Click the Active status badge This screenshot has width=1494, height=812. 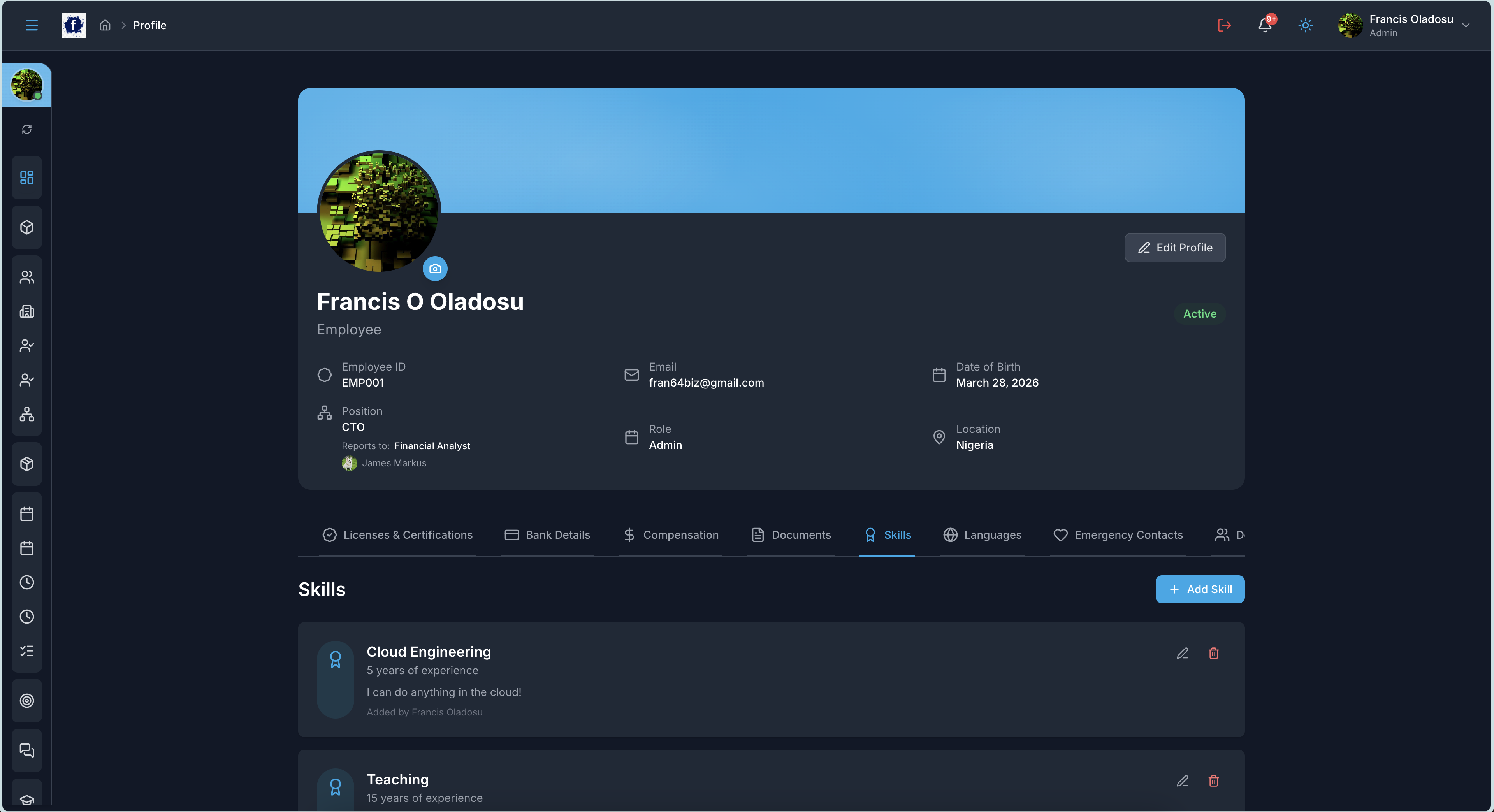(x=1199, y=314)
